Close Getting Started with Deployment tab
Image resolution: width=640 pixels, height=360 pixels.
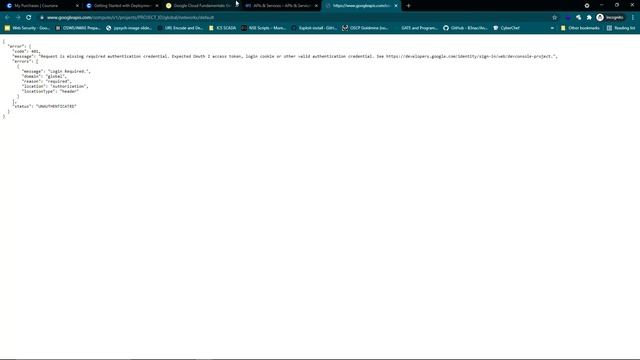(x=157, y=6)
